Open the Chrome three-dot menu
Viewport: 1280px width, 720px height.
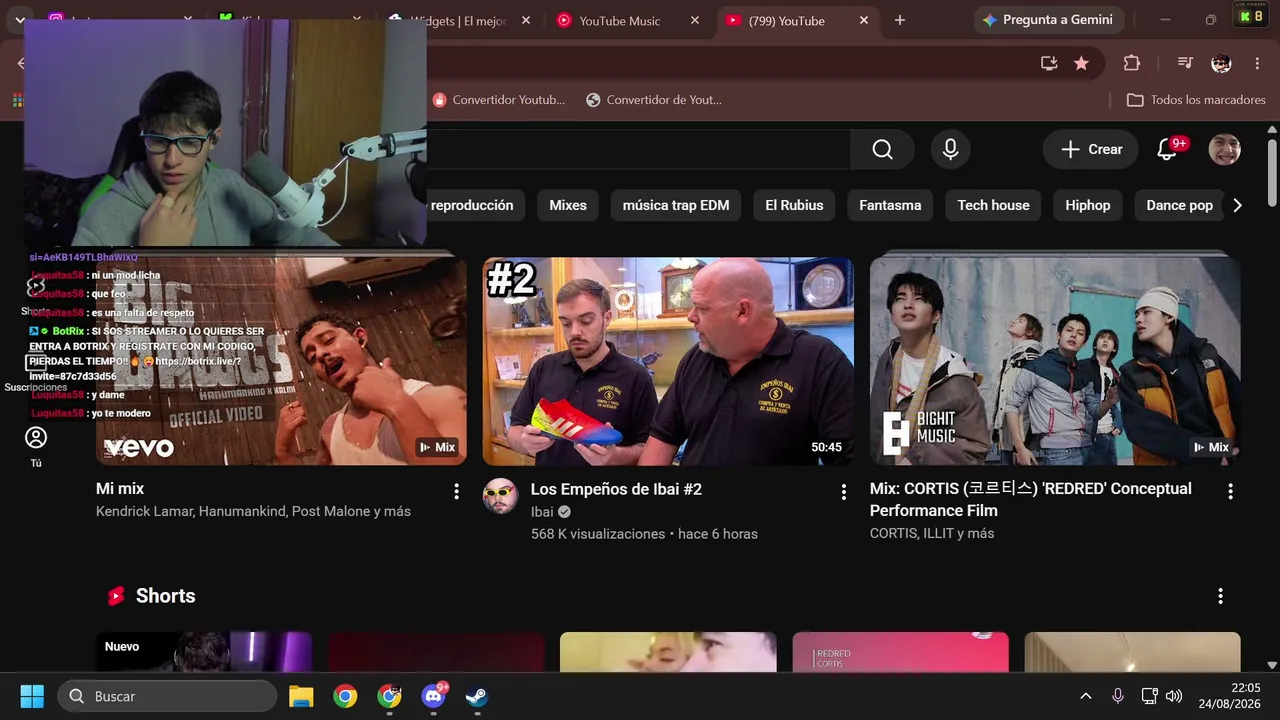point(1257,63)
